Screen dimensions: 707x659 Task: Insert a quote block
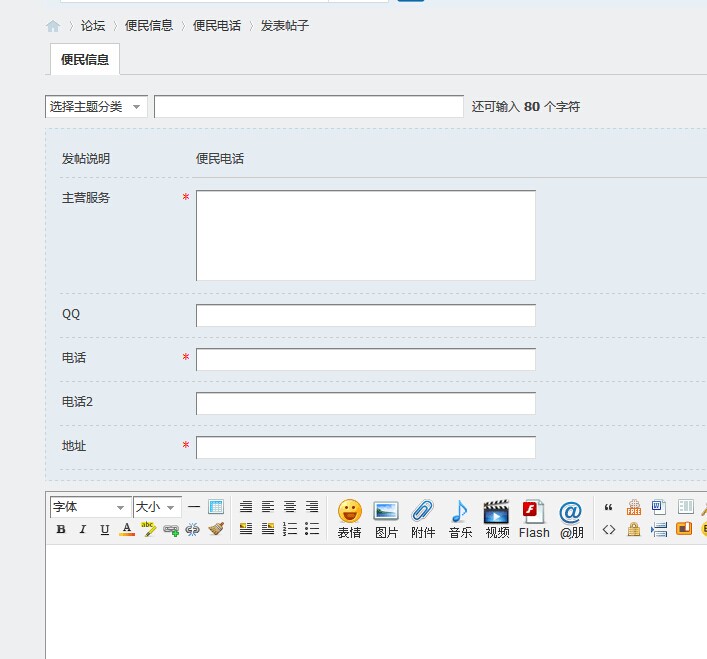coord(608,507)
